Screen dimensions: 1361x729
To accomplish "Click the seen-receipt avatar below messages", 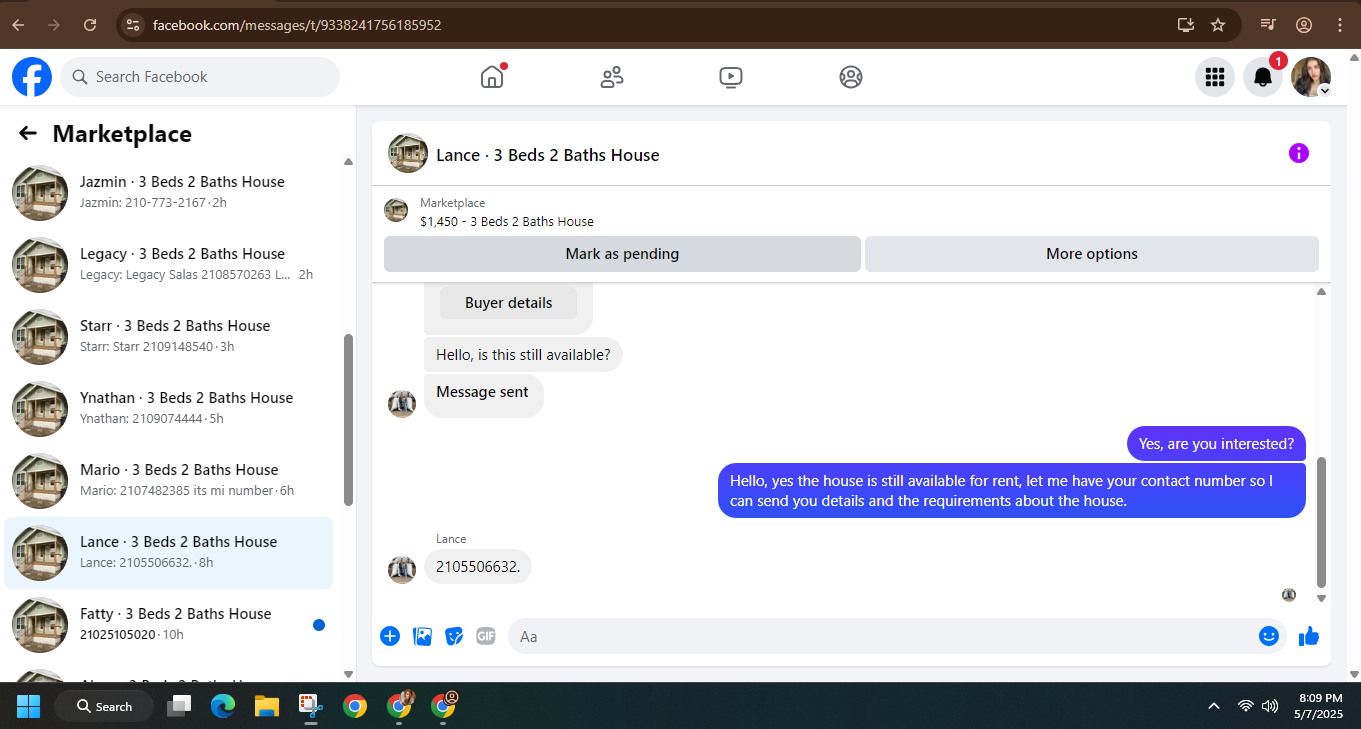I will coord(1289,595).
